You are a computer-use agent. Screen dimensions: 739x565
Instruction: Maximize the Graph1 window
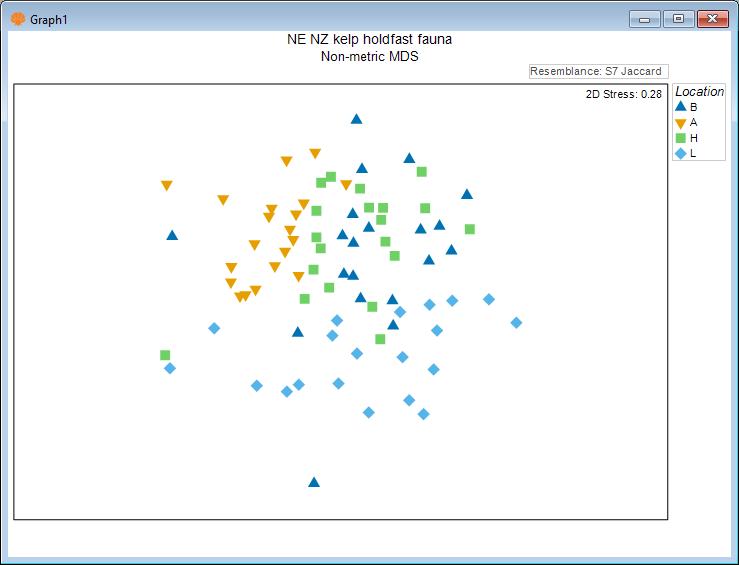(679, 19)
